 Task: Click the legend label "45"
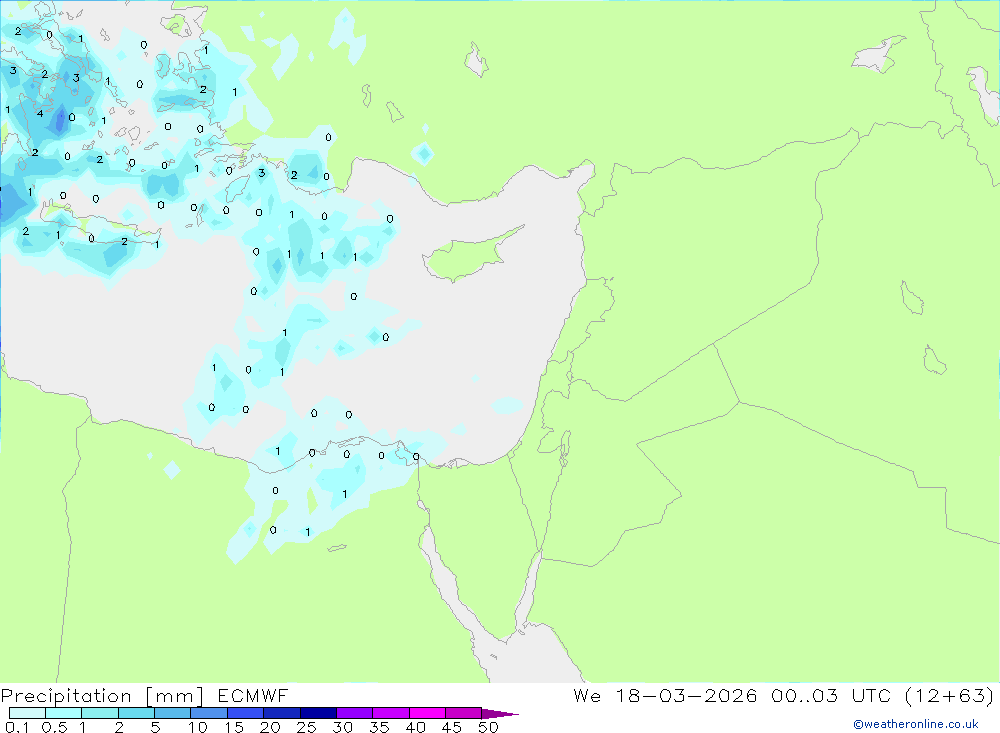[452, 727]
